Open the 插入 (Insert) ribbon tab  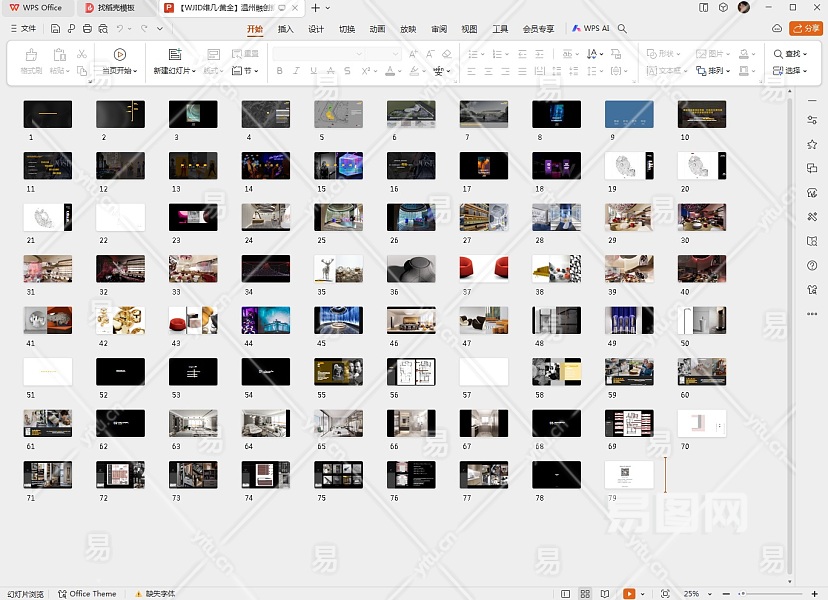click(x=286, y=29)
